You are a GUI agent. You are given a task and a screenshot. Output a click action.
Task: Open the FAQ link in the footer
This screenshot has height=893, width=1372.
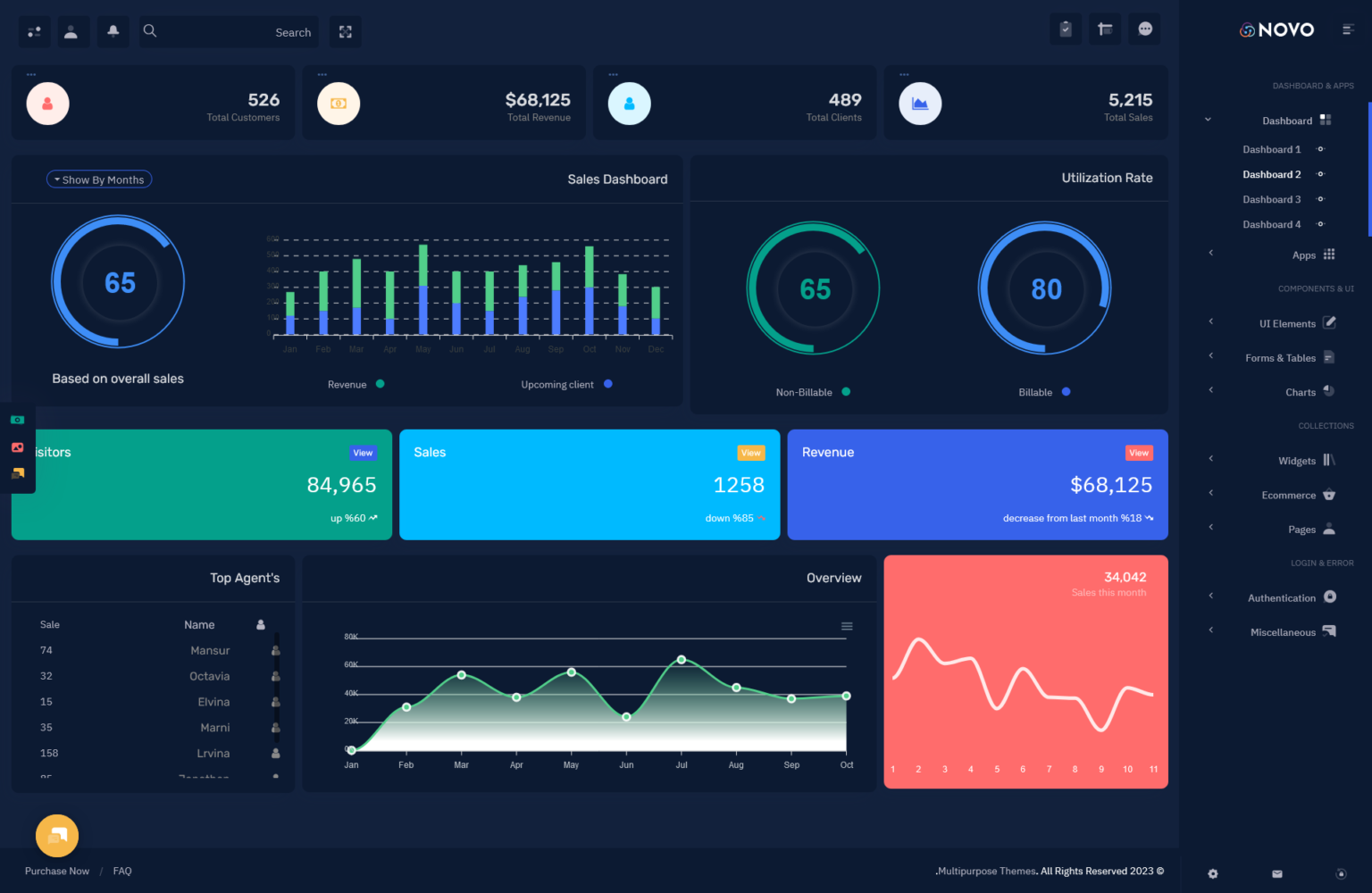pos(121,871)
